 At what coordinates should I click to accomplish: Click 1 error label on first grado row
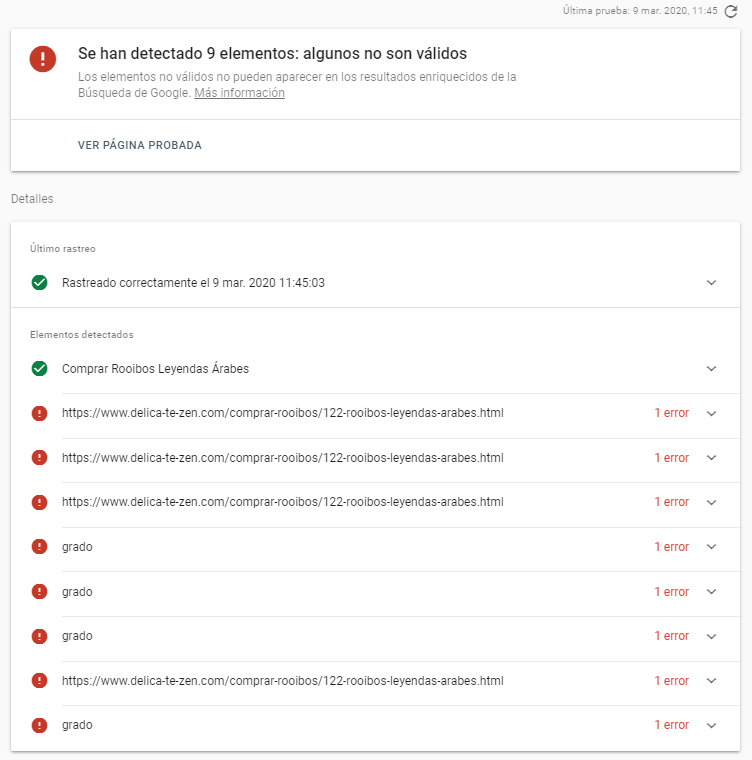coord(671,547)
